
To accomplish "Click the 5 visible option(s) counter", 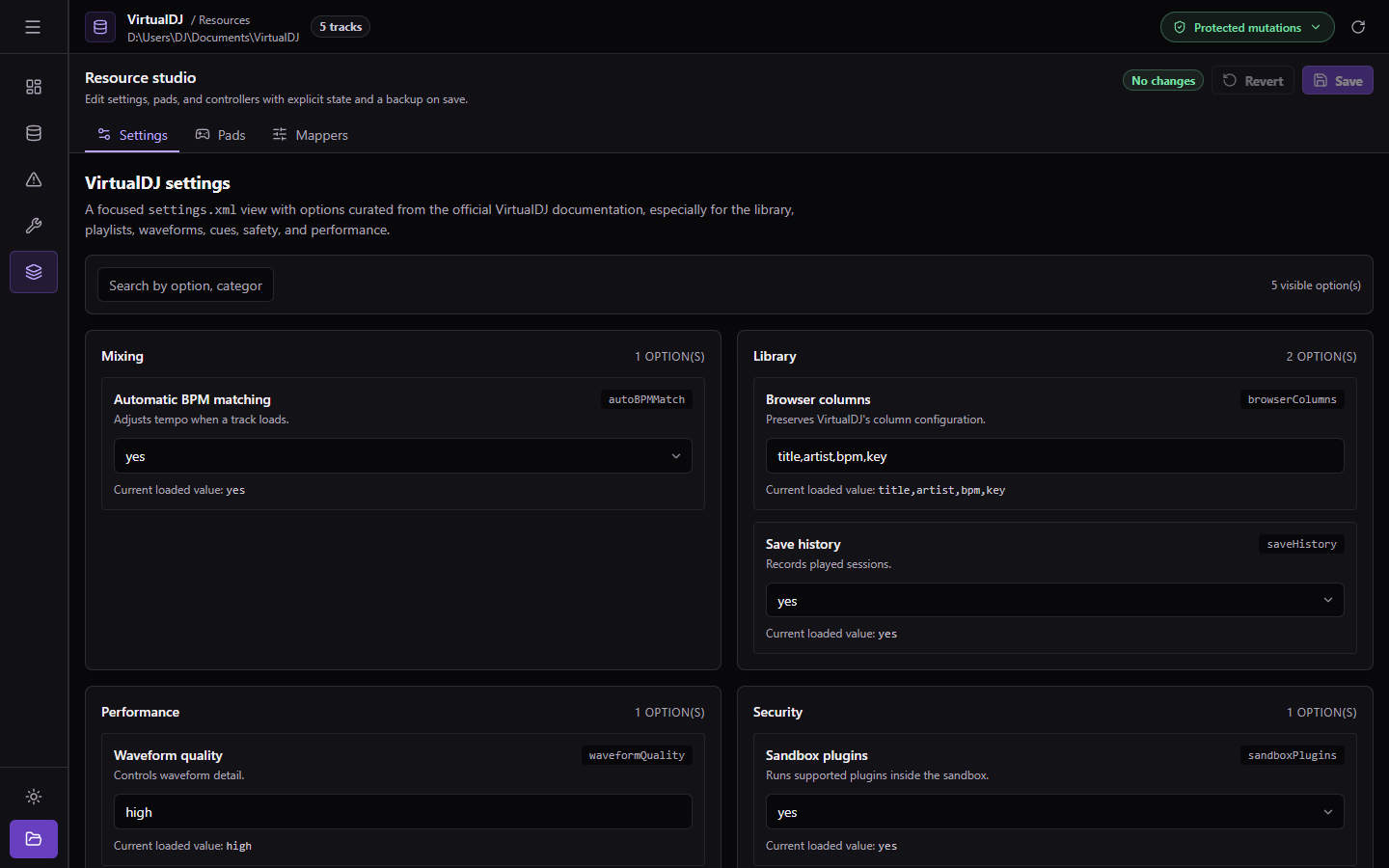I will point(1316,285).
